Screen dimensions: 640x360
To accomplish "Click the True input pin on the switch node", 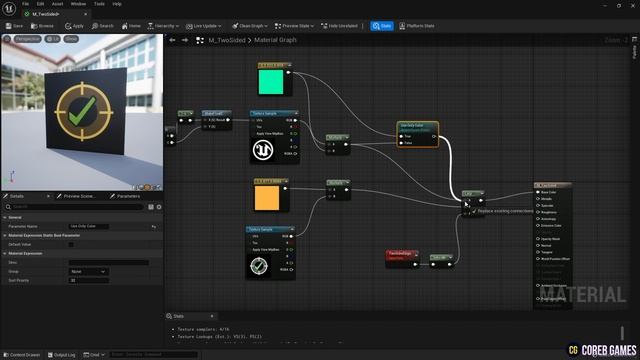I will pyautogui.click(x=401, y=136).
